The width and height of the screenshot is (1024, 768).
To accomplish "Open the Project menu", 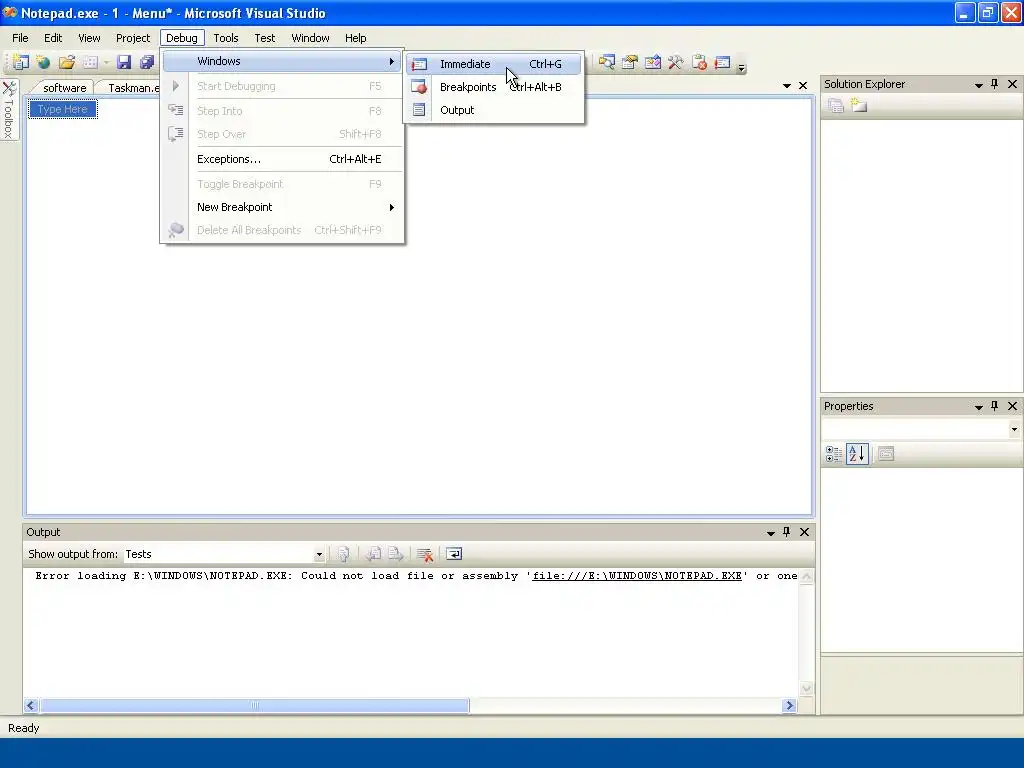I will (x=133, y=38).
